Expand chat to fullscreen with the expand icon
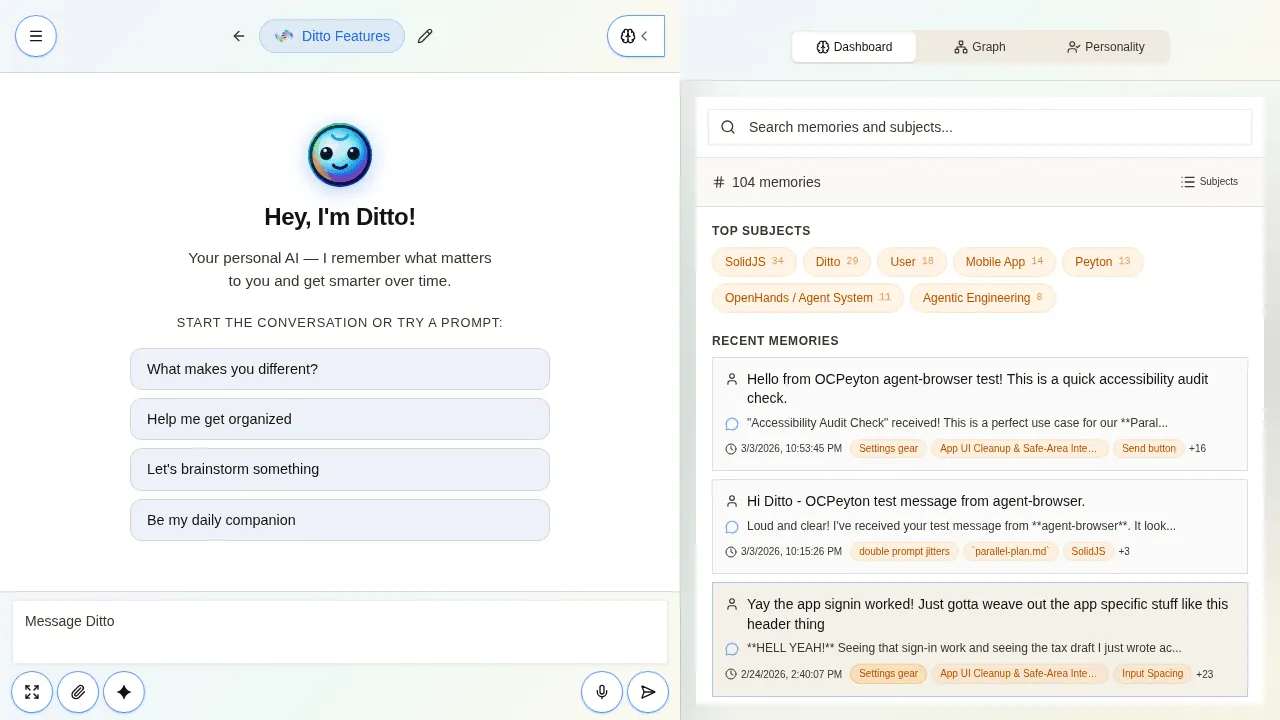Viewport: 1280px width, 720px height. click(x=32, y=691)
